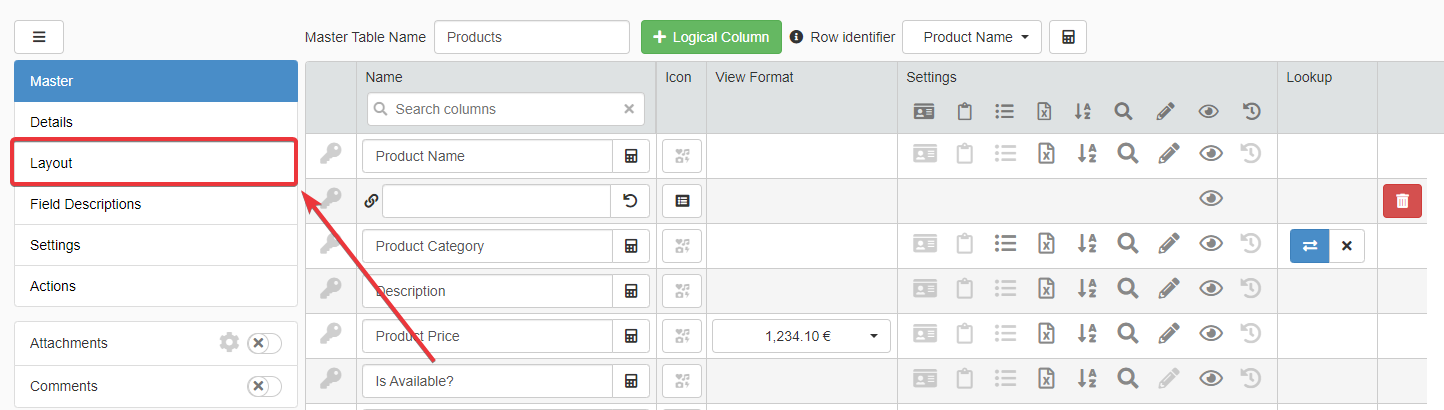The width and height of the screenshot is (1444, 410).
Task: Enable the Attachments toggle switch
Action: (264, 343)
